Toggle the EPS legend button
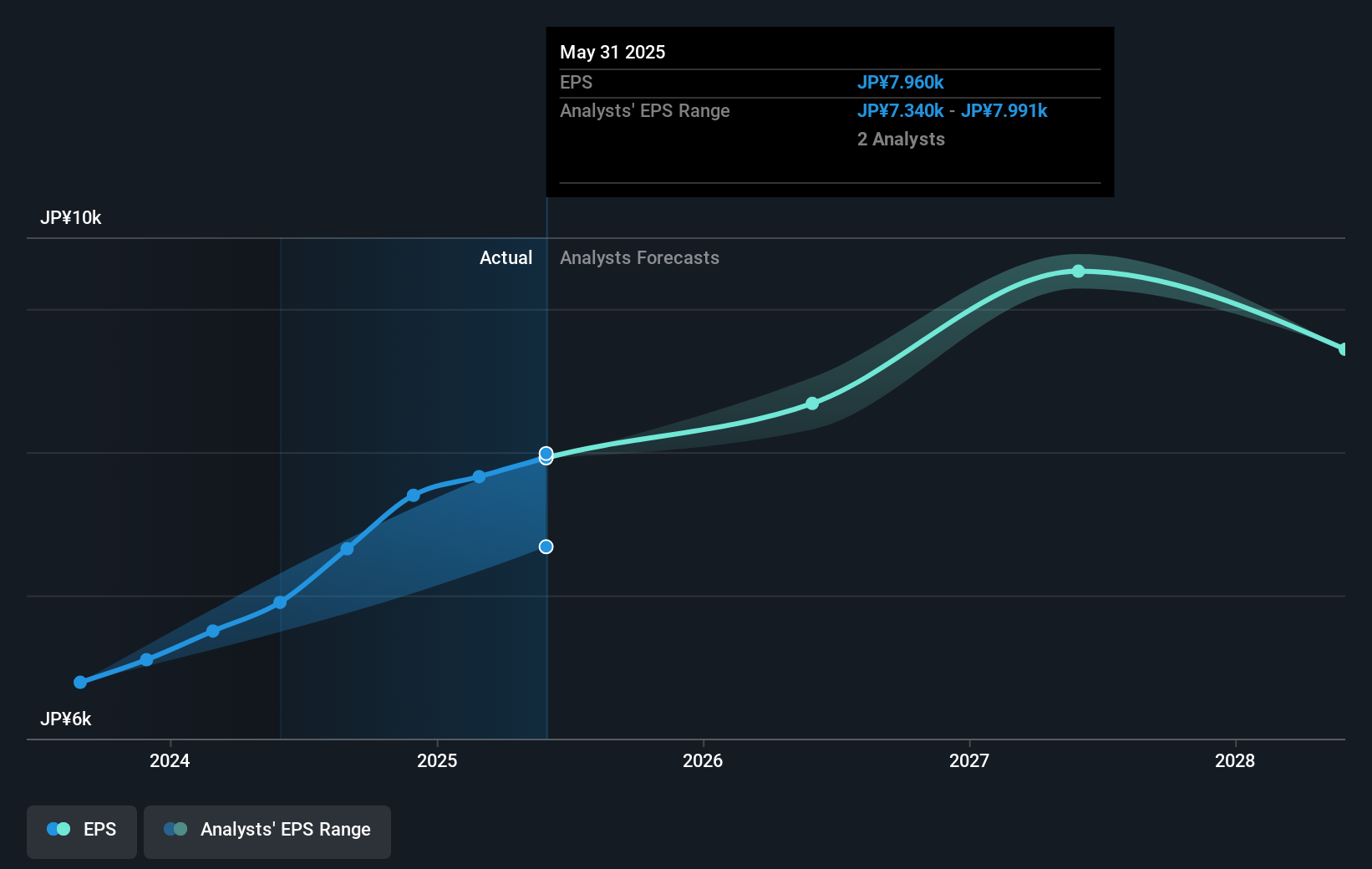Screen dimensions: 1372x869 pyautogui.click(x=82, y=831)
